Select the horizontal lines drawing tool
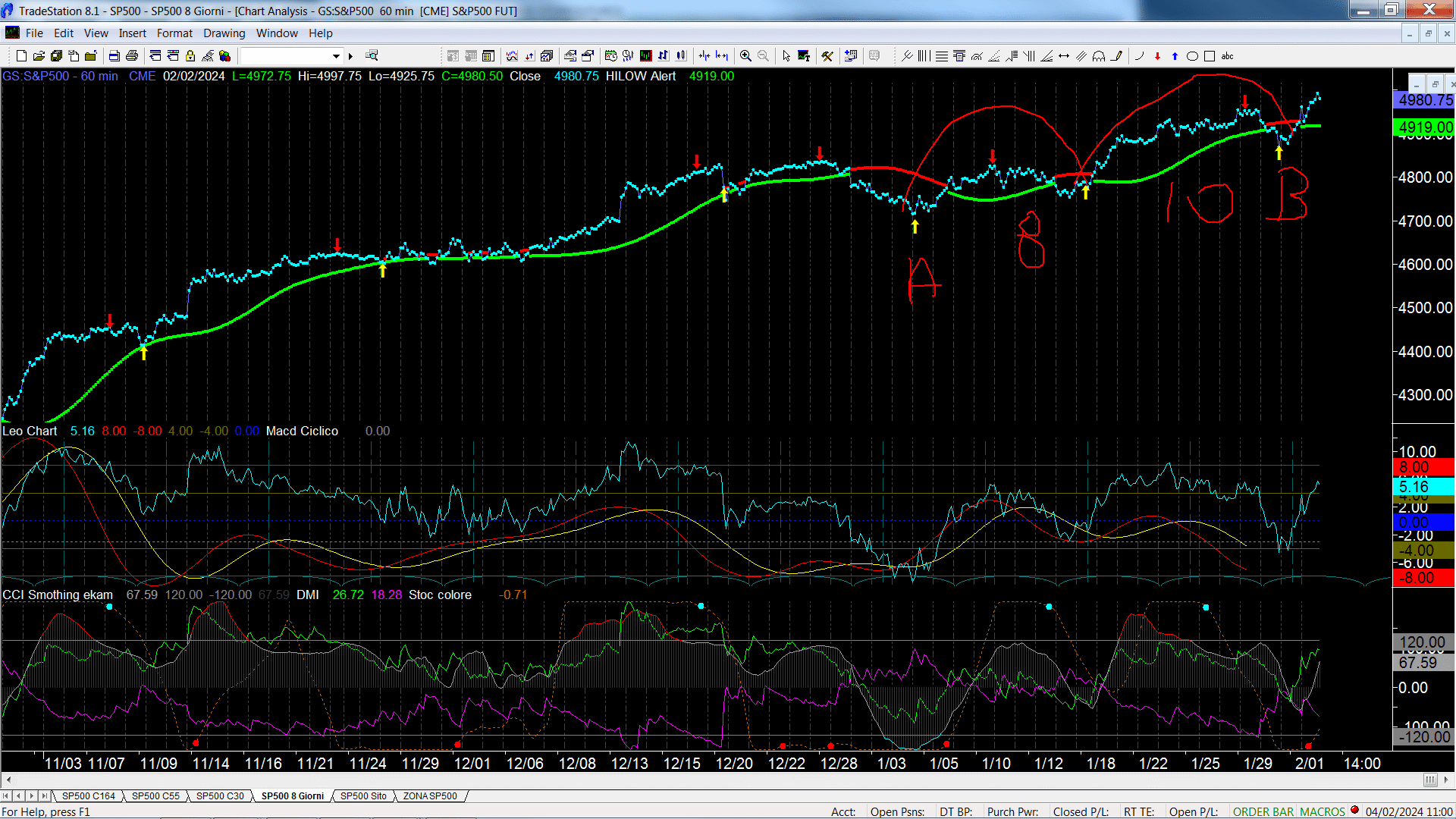1456x819 pixels. point(941,56)
